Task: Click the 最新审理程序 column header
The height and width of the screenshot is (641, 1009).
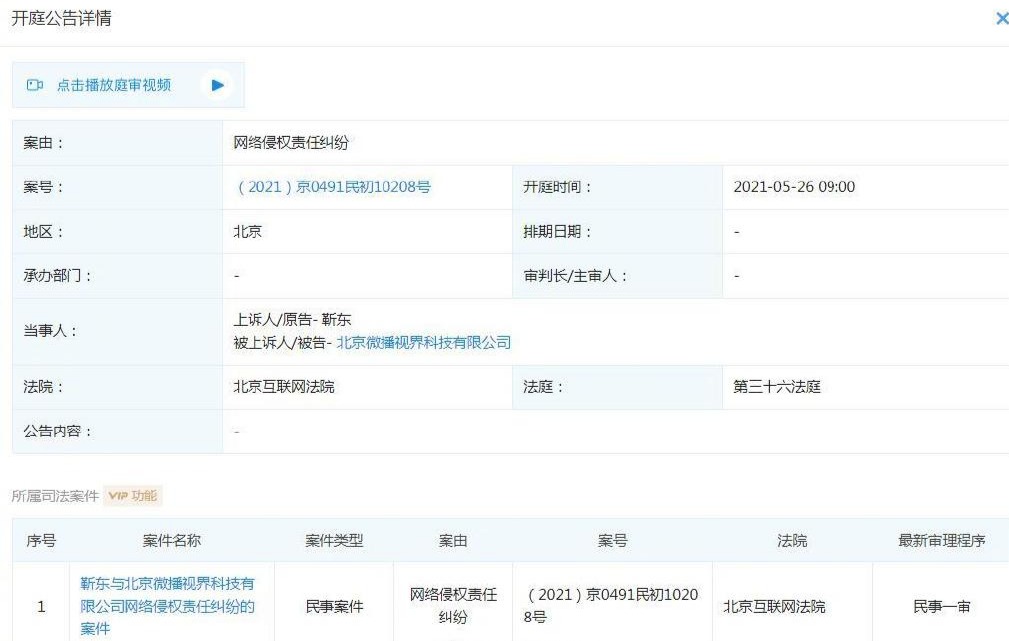Action: click(x=942, y=540)
